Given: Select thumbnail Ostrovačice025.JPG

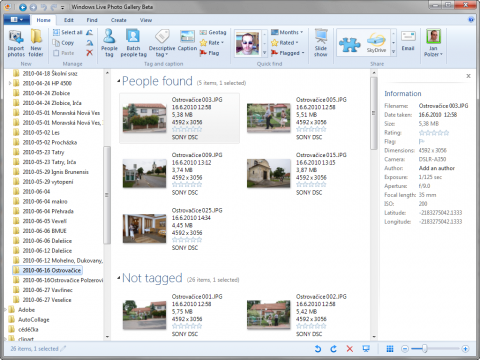Looking at the screenshot, I should pyautogui.click(x=144, y=228).
